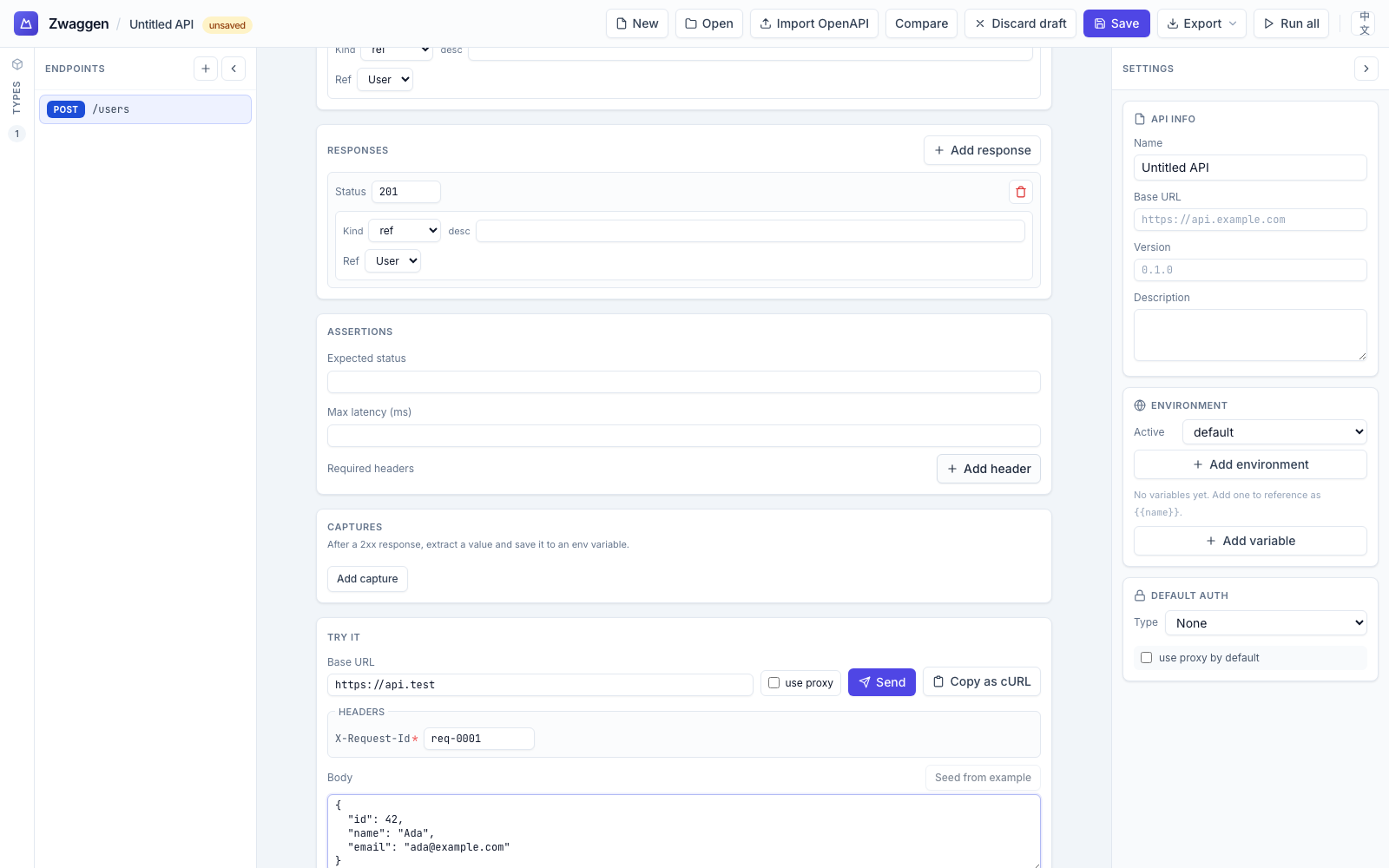1389x868 pixels.
Task: Add a new response
Action: [x=982, y=149]
